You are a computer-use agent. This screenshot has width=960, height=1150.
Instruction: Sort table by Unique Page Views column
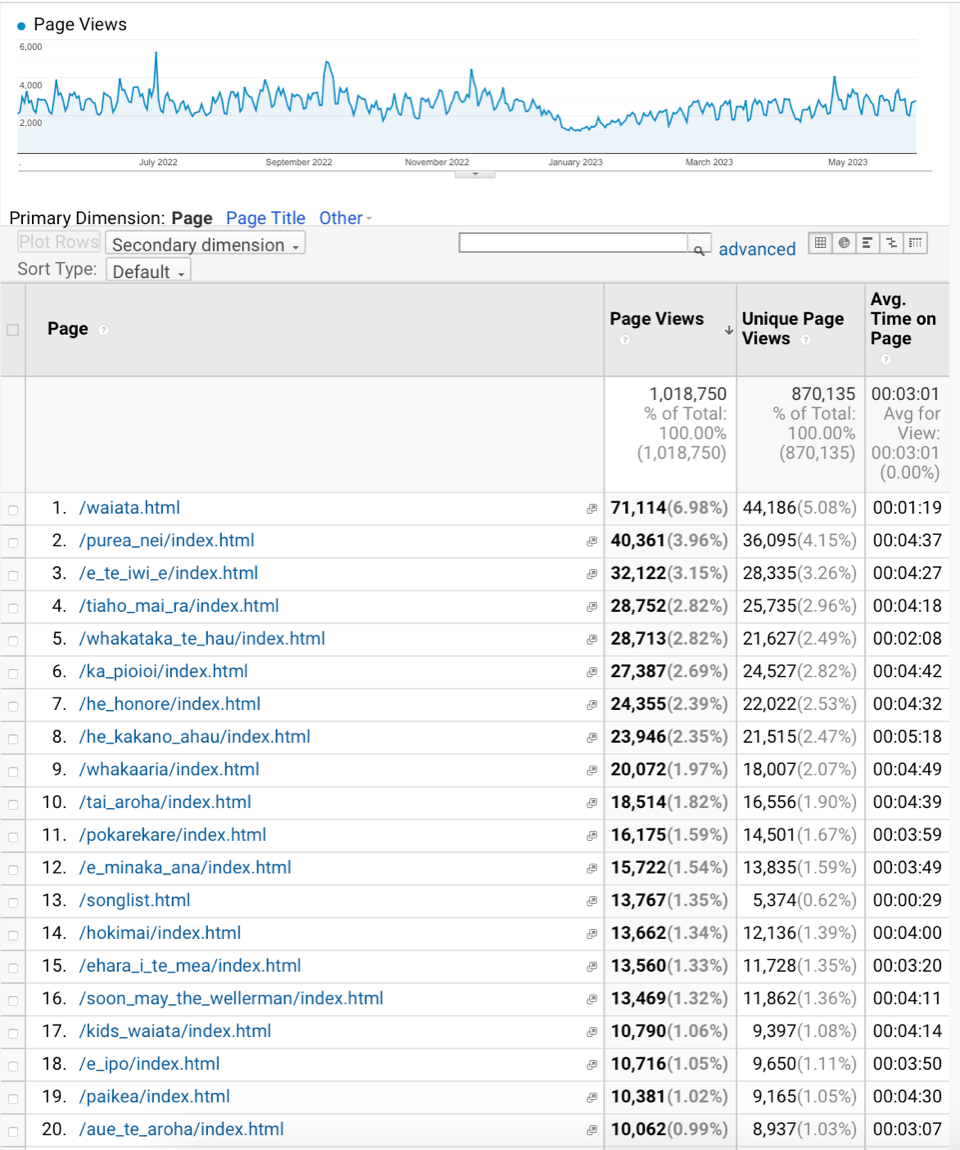[x=792, y=328]
